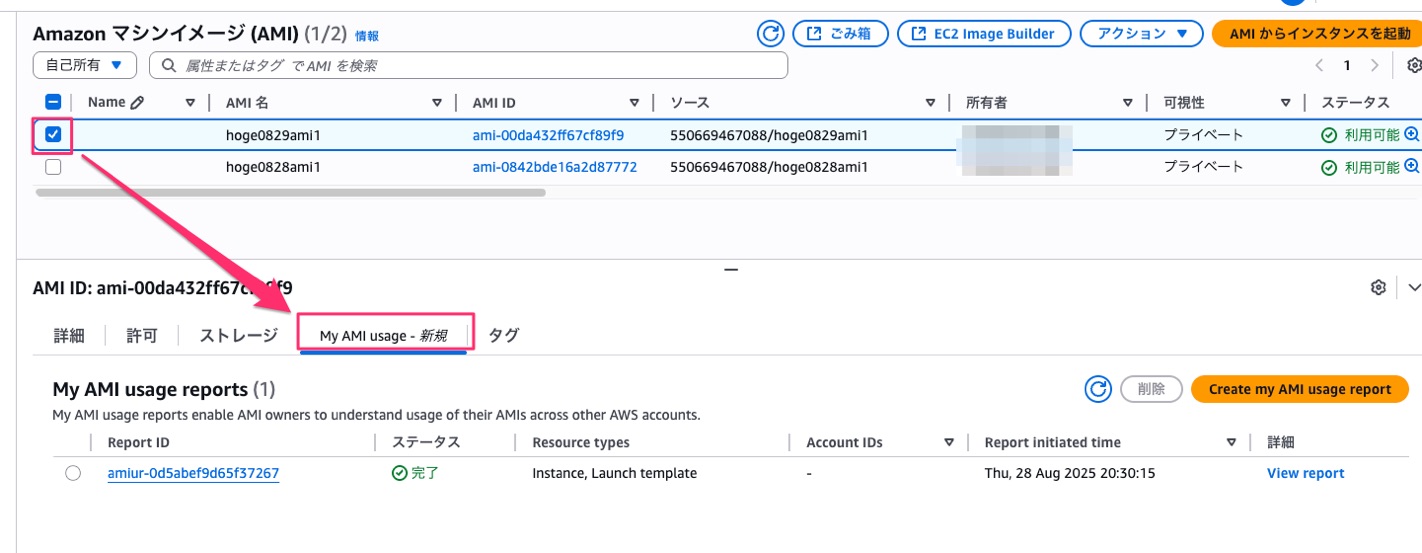The image size is (1422, 553).
Task: Sort by Report initiated time arrow
Action: [1232, 442]
